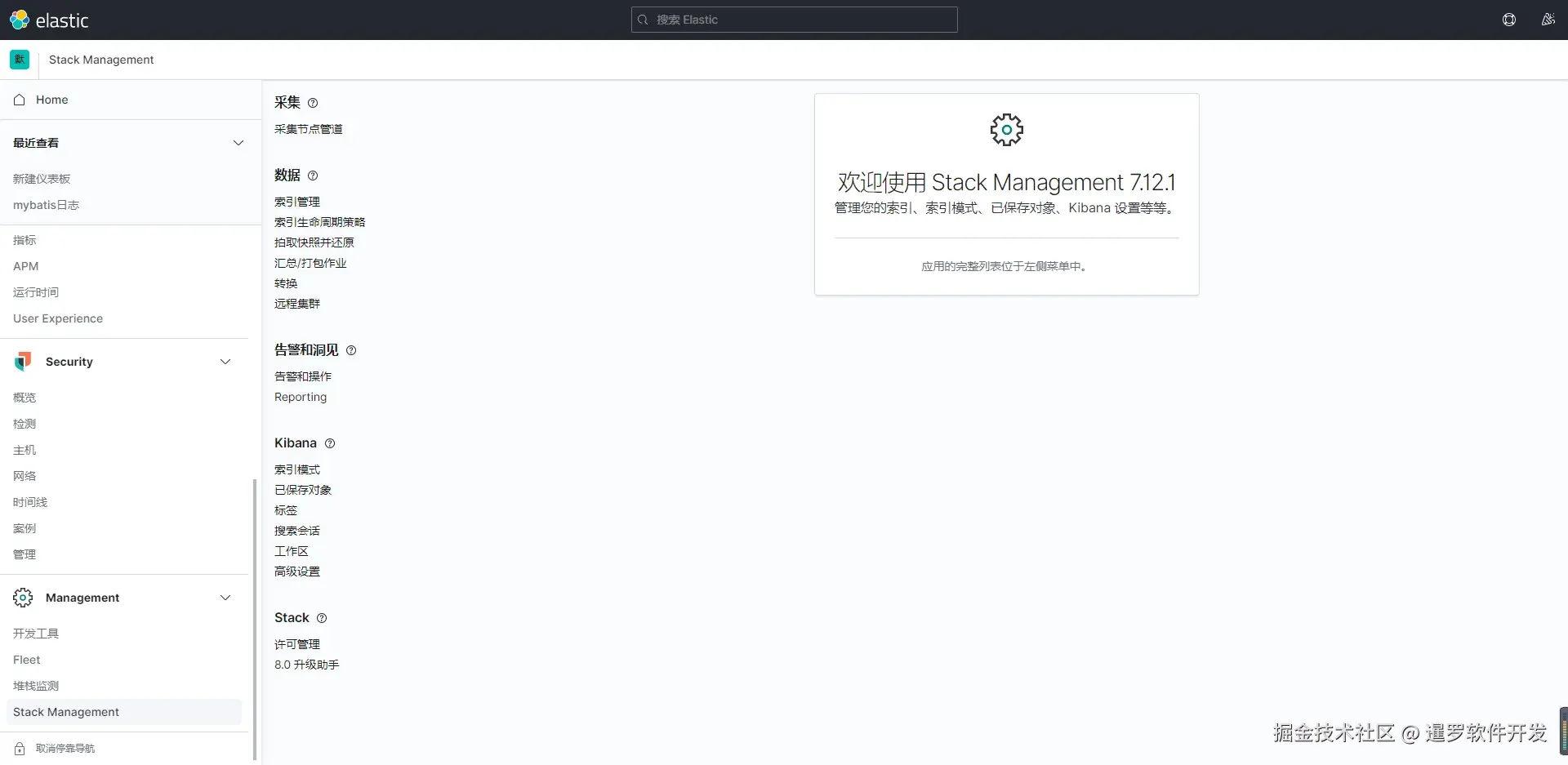
Task: Open the help menu icon in header
Action: pos(1509,20)
